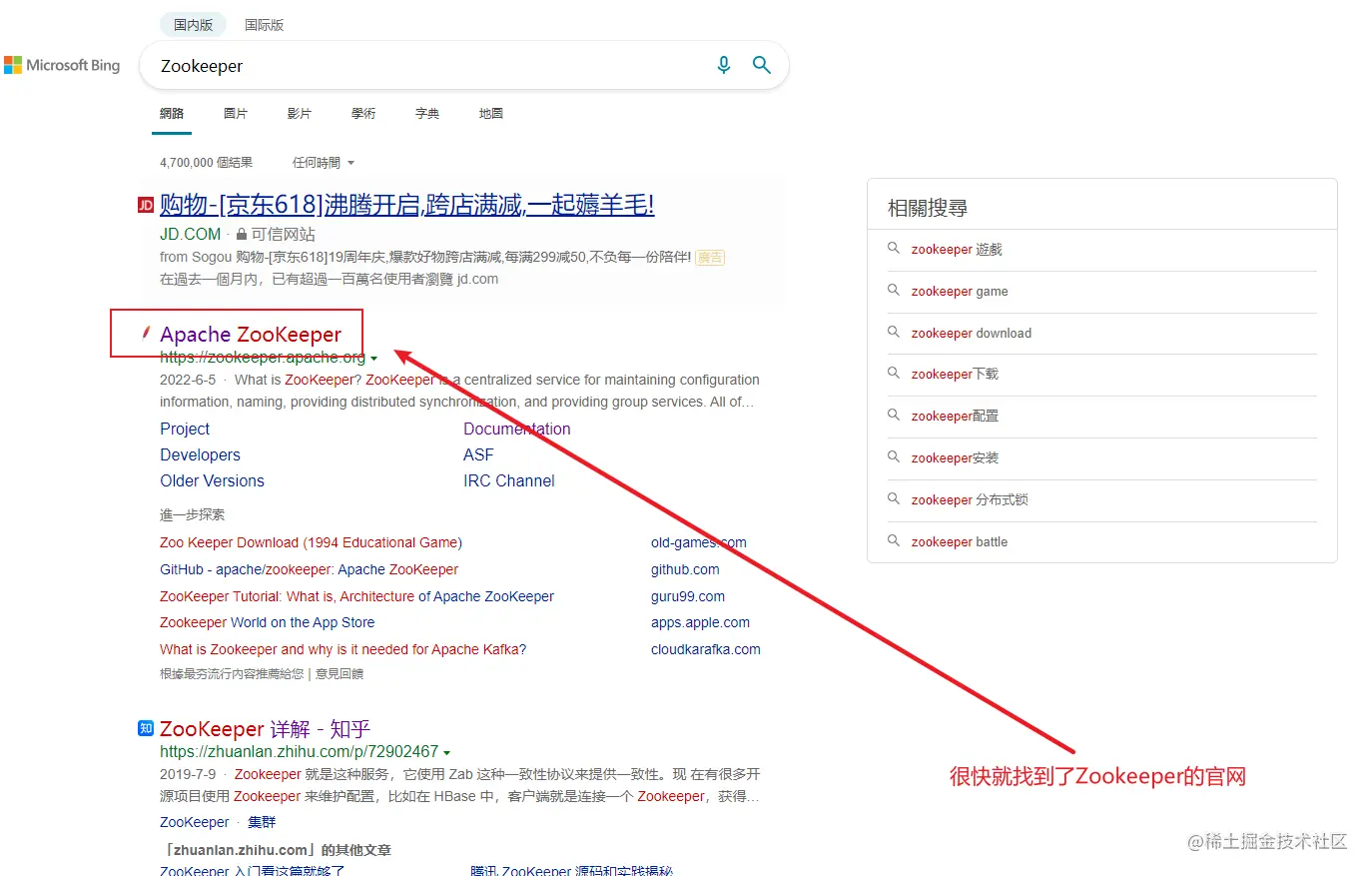
Task: Select related search zookeeper download
Action: click(x=972, y=334)
